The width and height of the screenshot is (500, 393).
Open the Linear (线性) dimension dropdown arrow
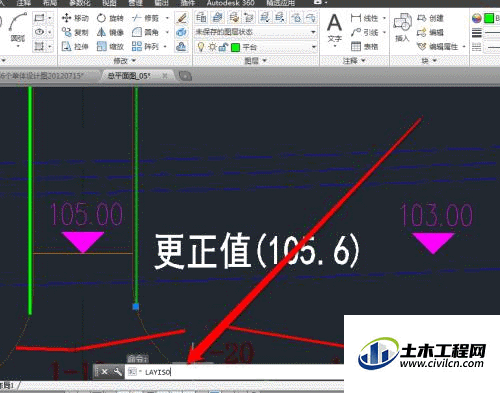[x=384, y=18]
